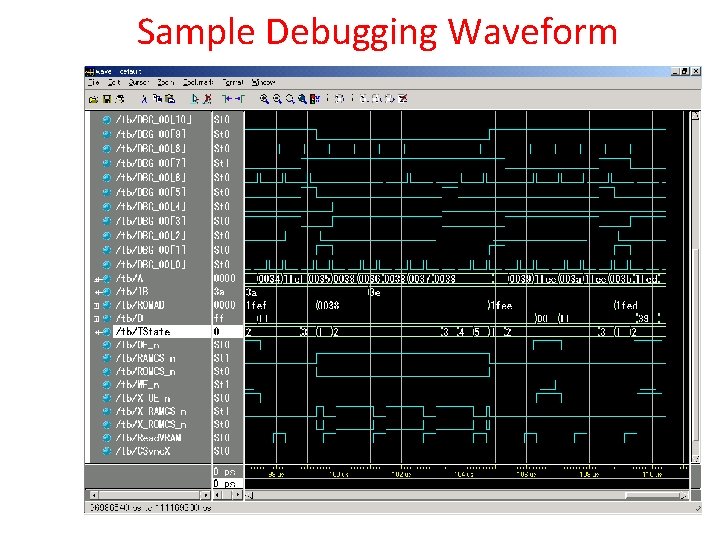
Task: Click the red X break icon
Action: (x=403, y=99)
